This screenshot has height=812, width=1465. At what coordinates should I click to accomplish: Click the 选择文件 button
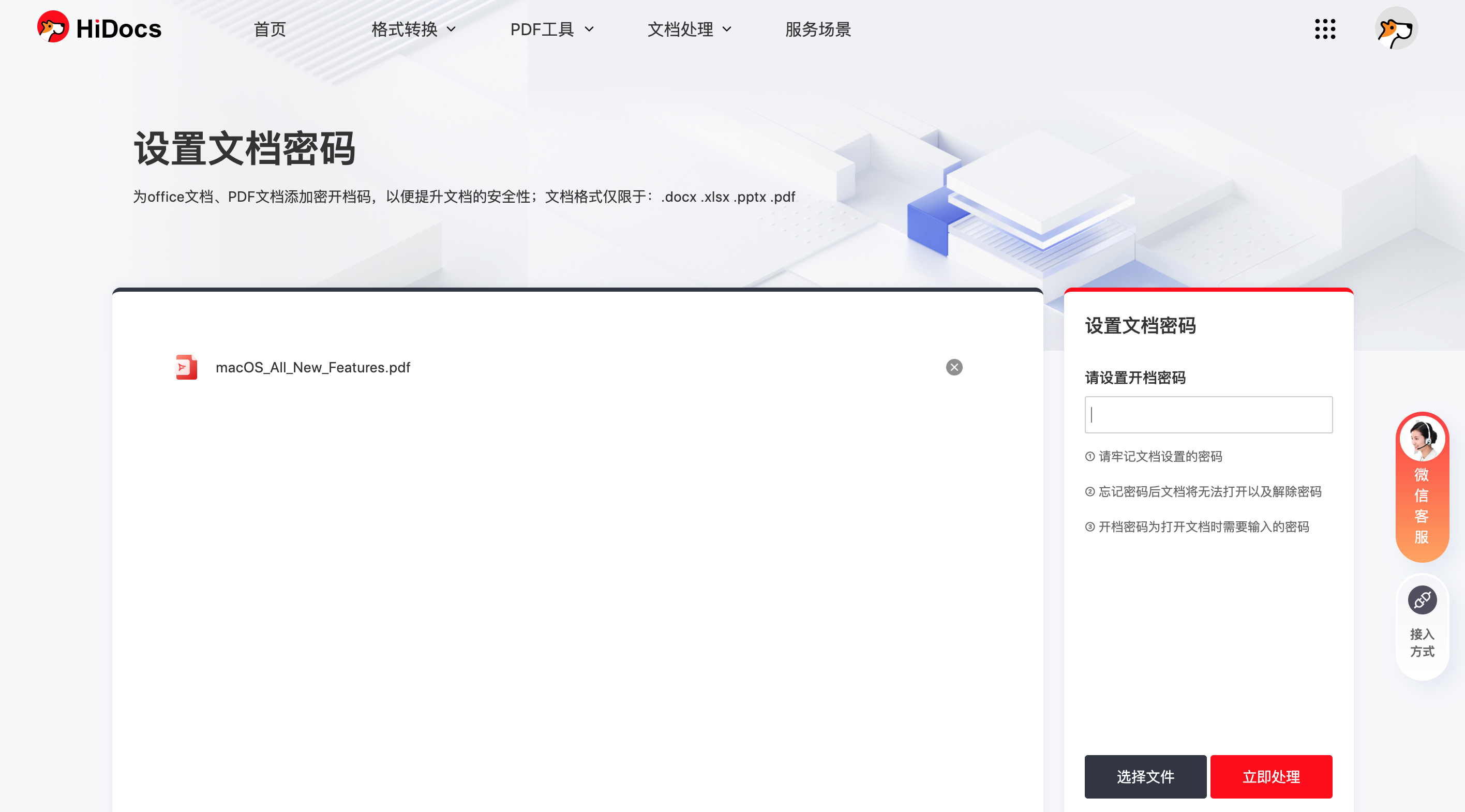tap(1145, 777)
